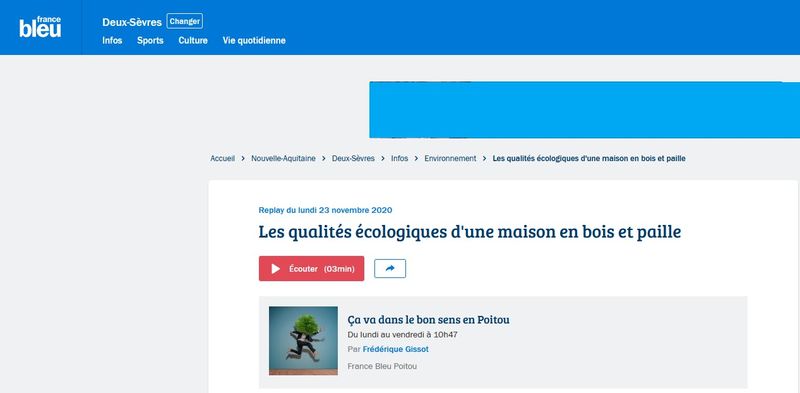Open Frédérique Gissot author page
This screenshot has height=393, width=800.
point(395,350)
